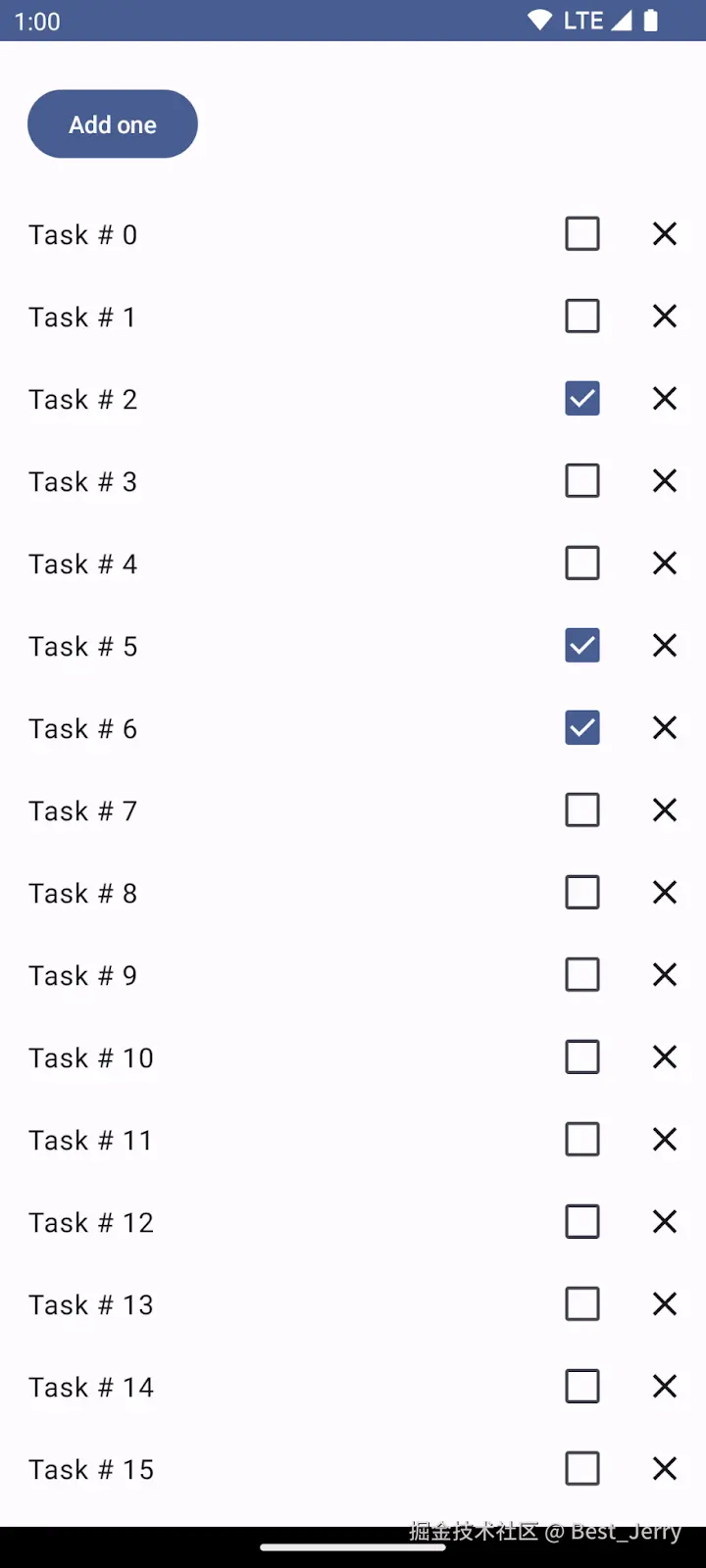Tap the Add one button
Image resolution: width=706 pixels, height=1568 pixels.
113,124
